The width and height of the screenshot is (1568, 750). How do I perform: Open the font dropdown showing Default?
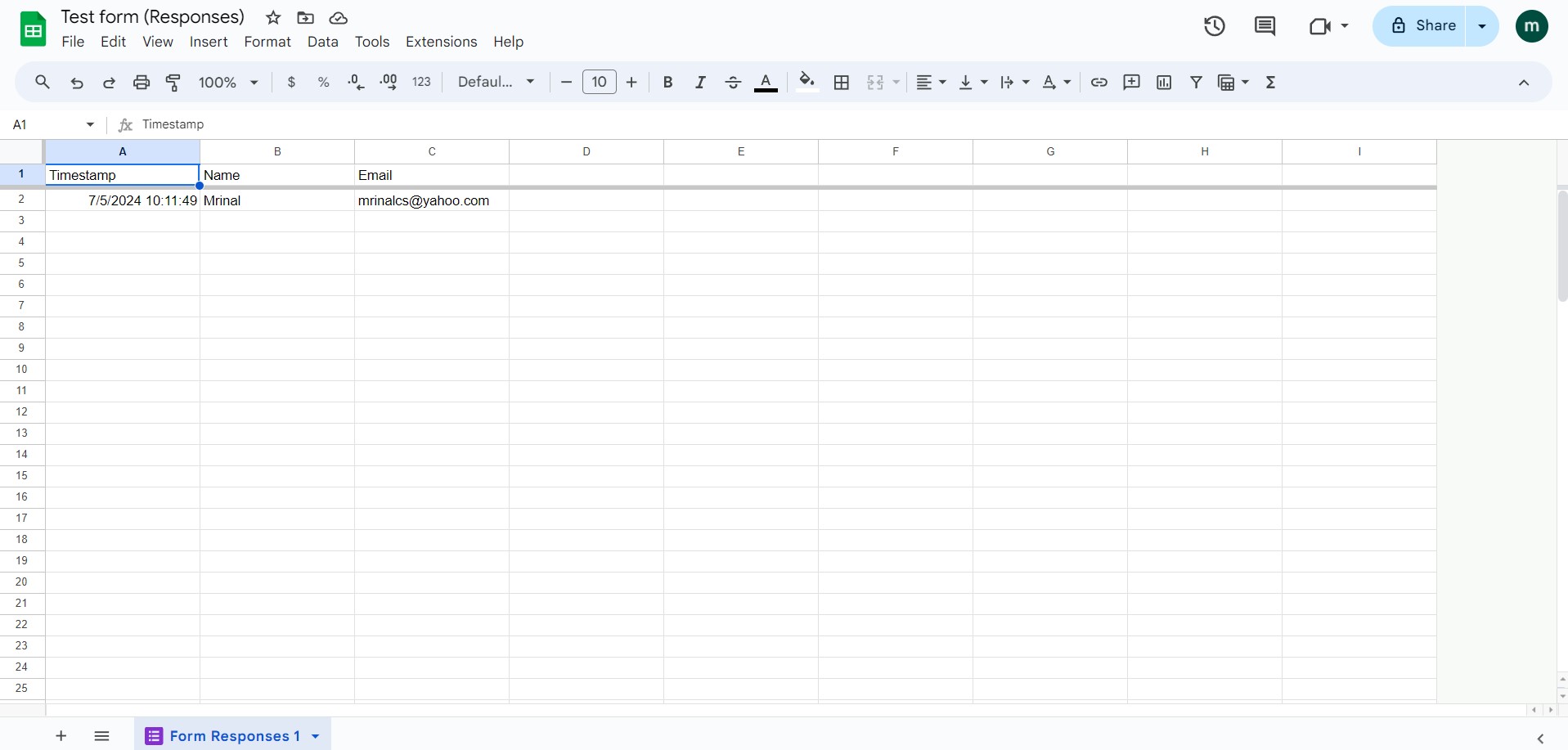(496, 82)
